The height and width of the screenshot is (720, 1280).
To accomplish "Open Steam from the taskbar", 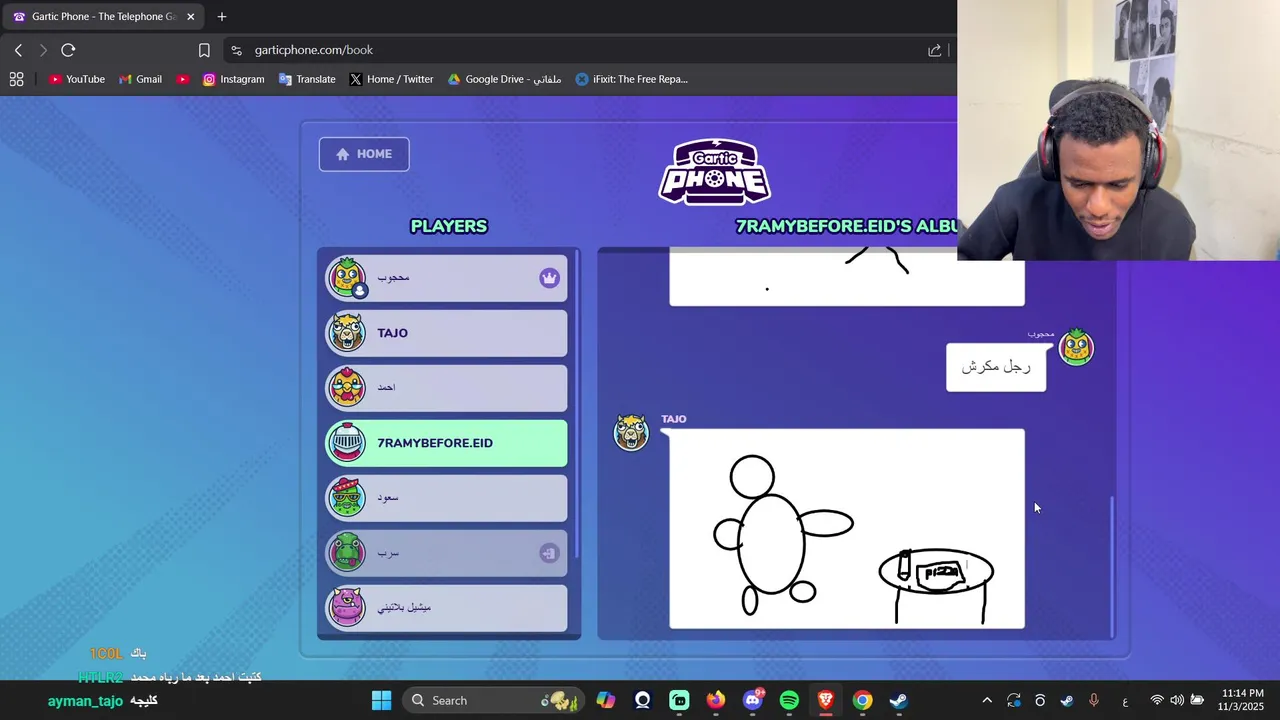I will pyautogui.click(x=899, y=700).
